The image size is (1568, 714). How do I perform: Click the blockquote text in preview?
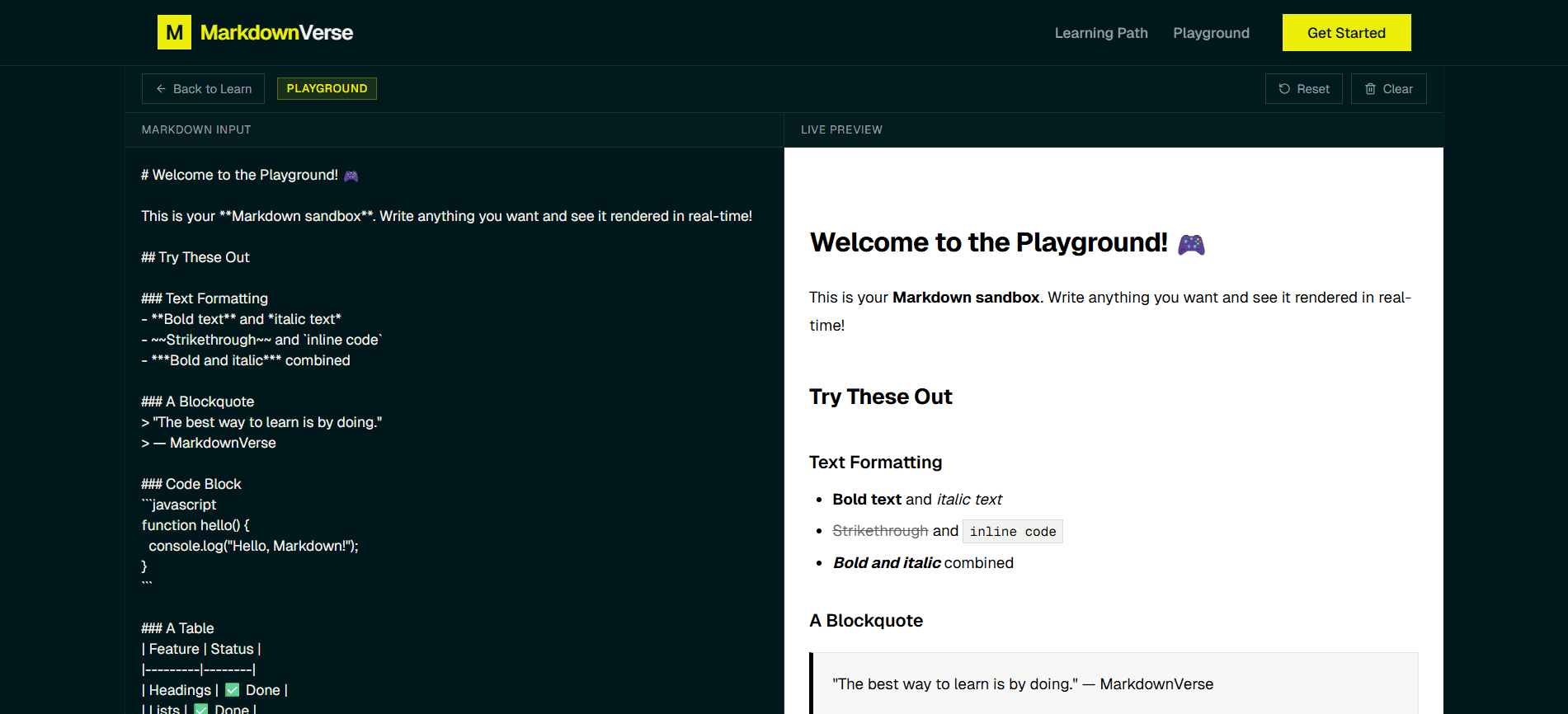1023,684
